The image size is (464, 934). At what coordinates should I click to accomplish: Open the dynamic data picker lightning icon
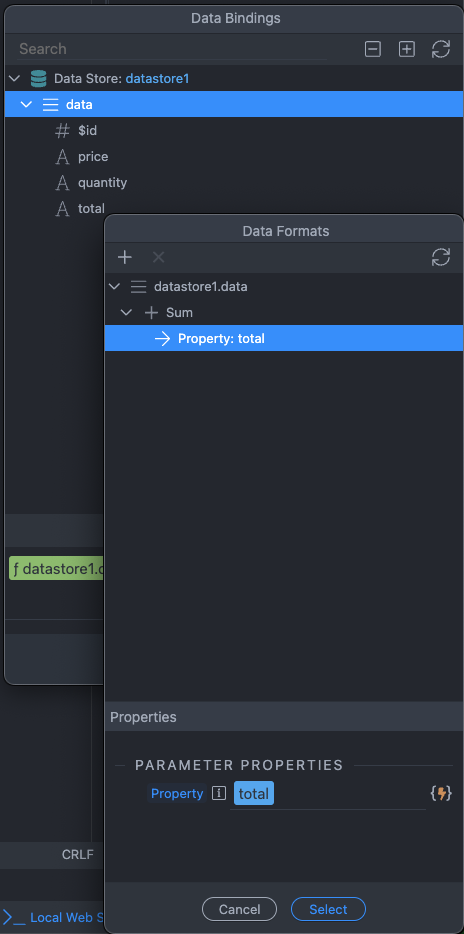[441, 793]
